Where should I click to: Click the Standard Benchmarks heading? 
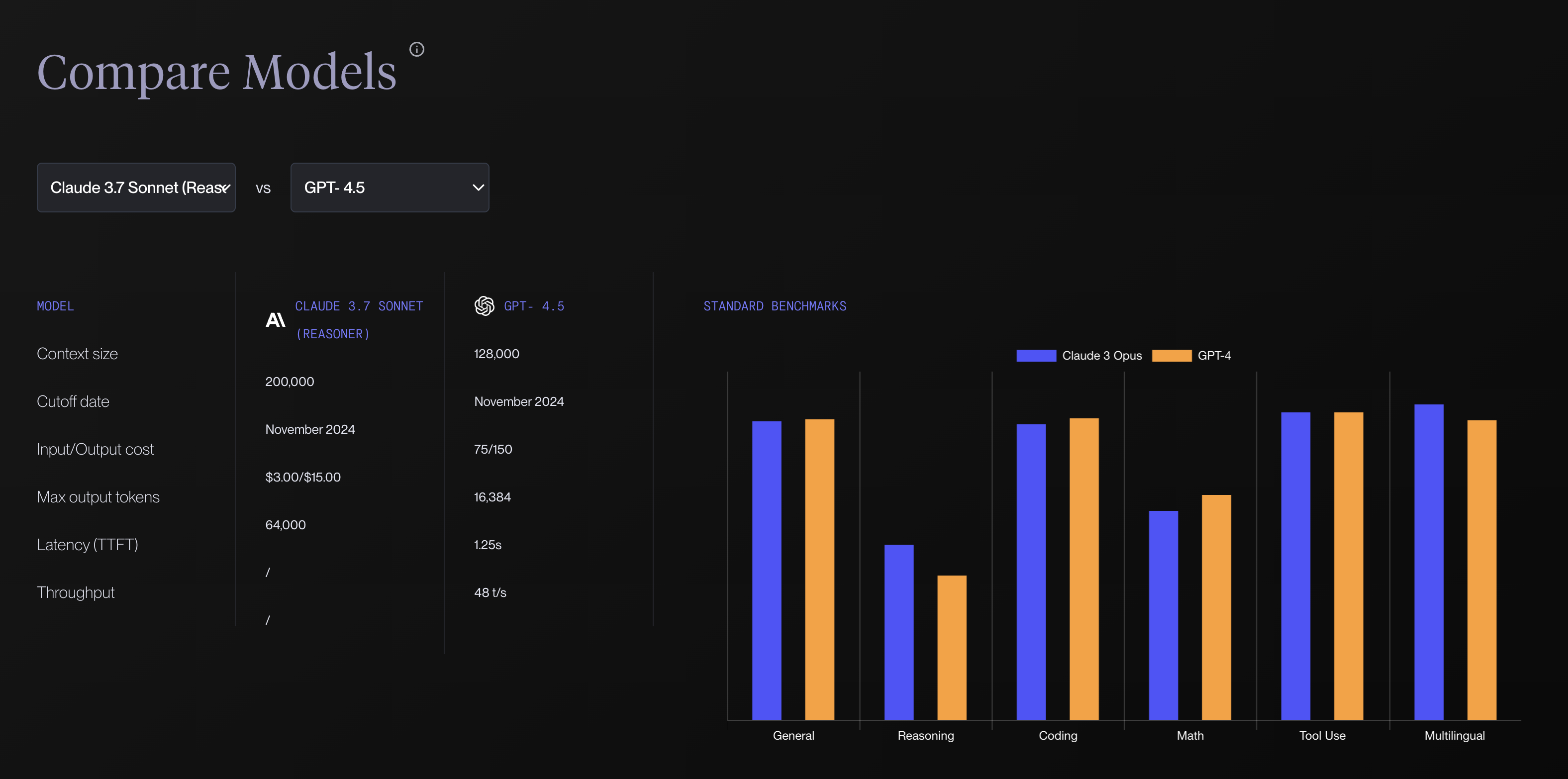(x=774, y=306)
